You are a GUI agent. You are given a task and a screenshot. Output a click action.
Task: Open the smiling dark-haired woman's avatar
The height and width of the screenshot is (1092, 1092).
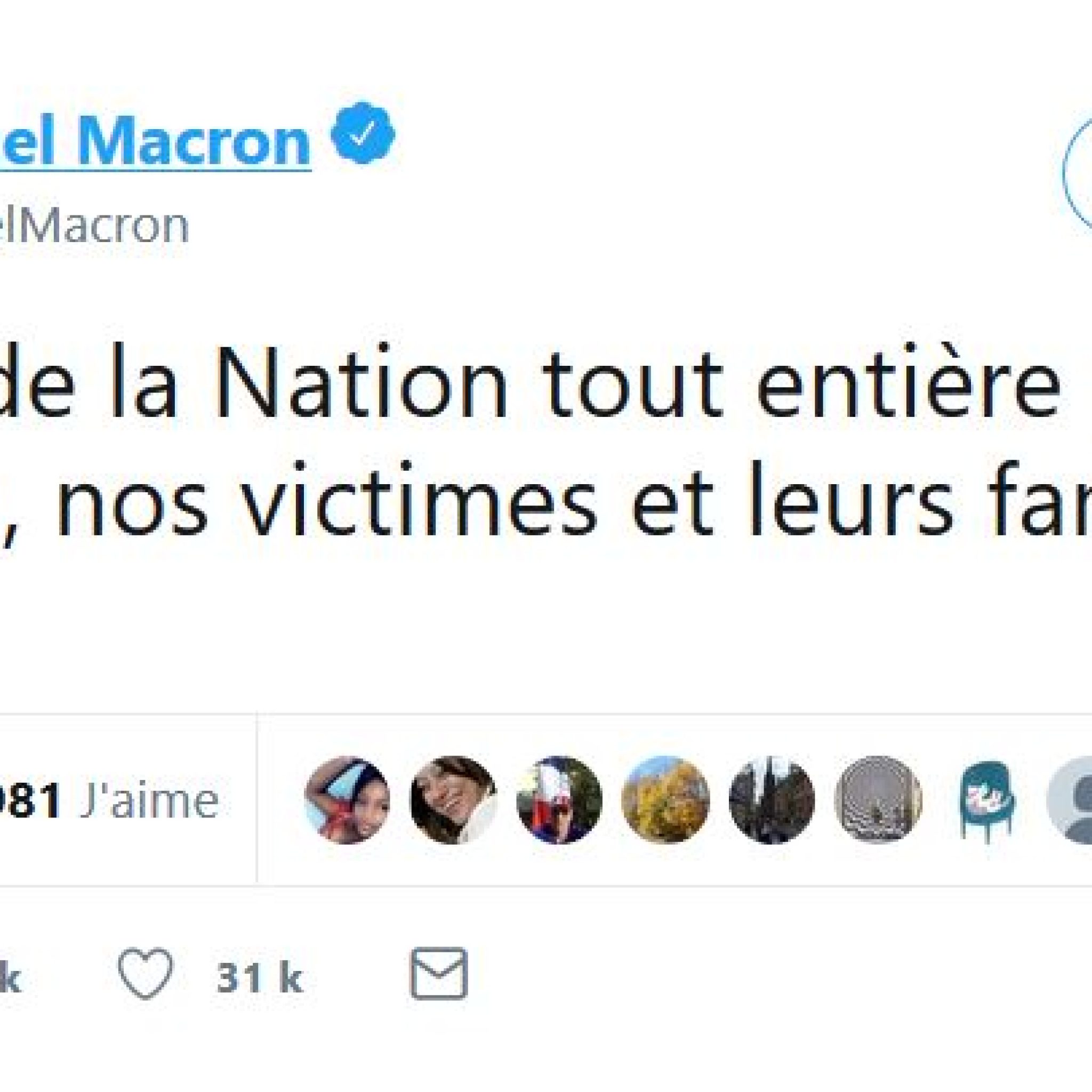click(453, 800)
